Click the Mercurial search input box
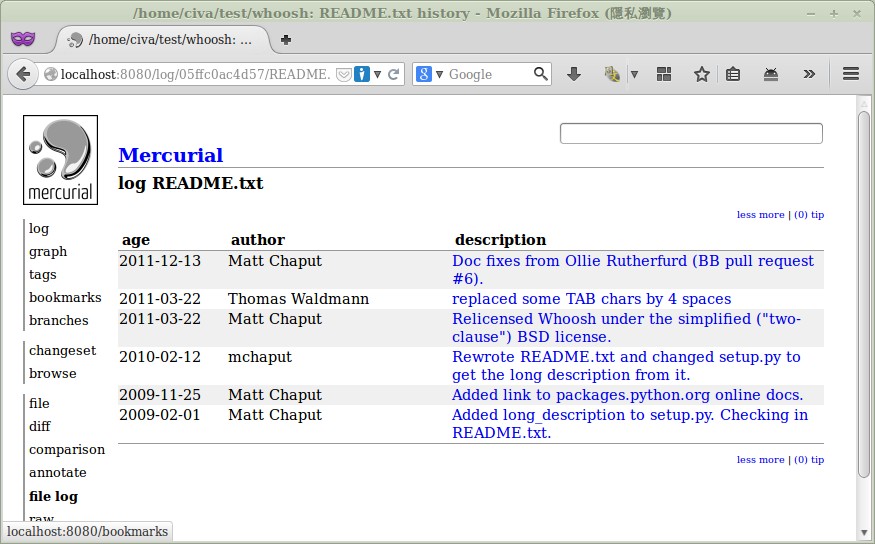This screenshot has width=875, height=544. (691, 133)
